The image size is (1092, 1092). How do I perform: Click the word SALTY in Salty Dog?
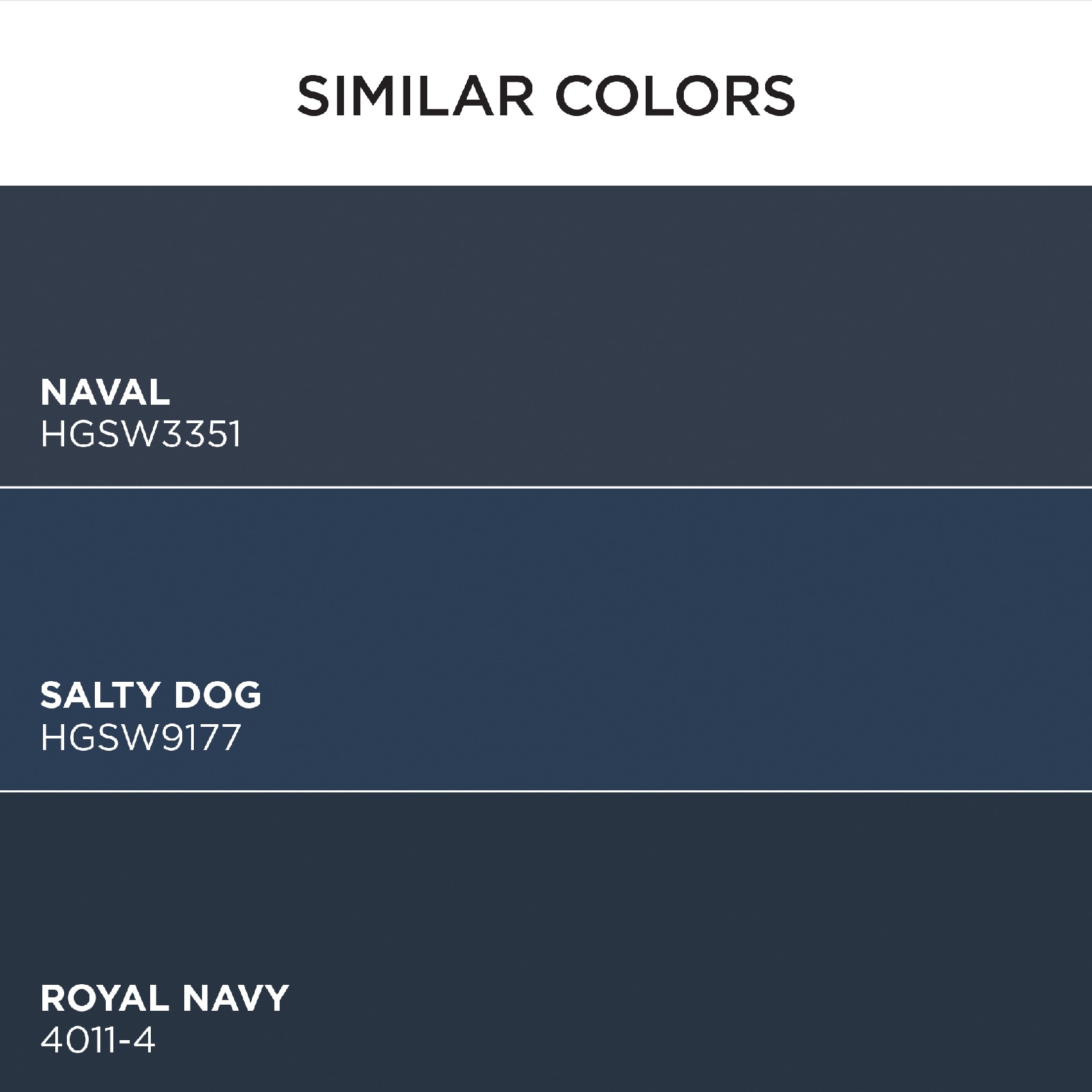tap(100, 695)
